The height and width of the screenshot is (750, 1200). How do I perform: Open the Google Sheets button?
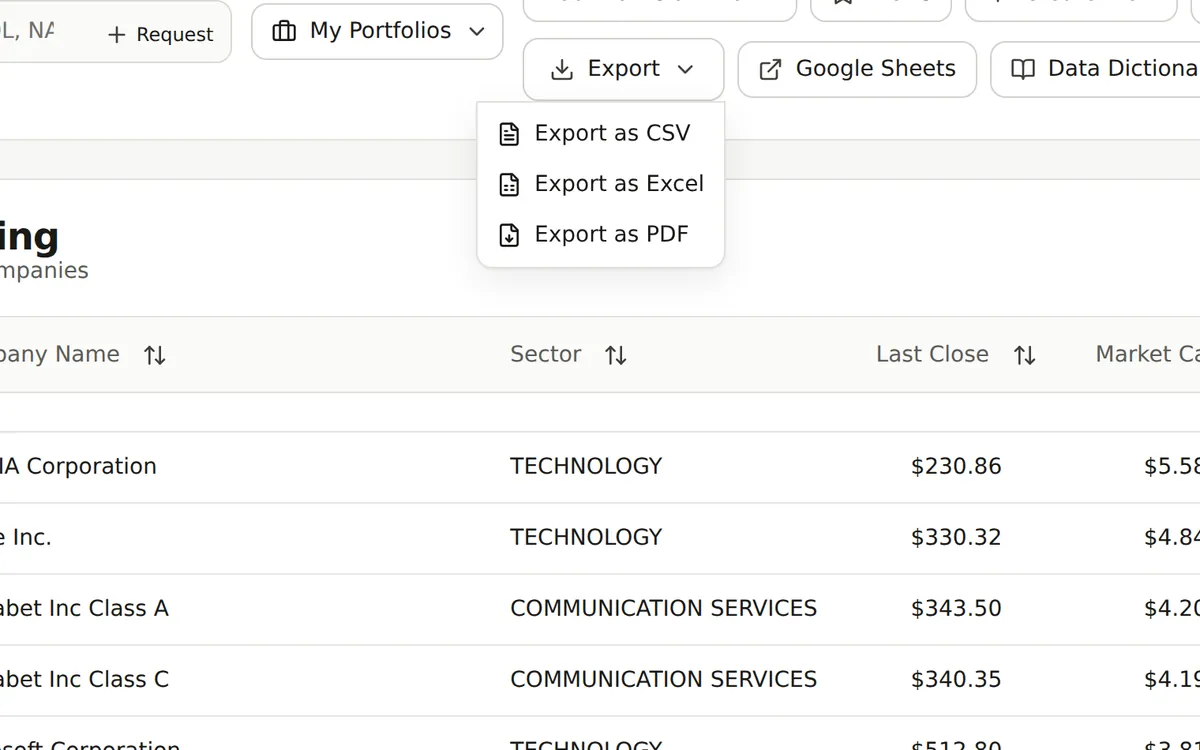(857, 69)
